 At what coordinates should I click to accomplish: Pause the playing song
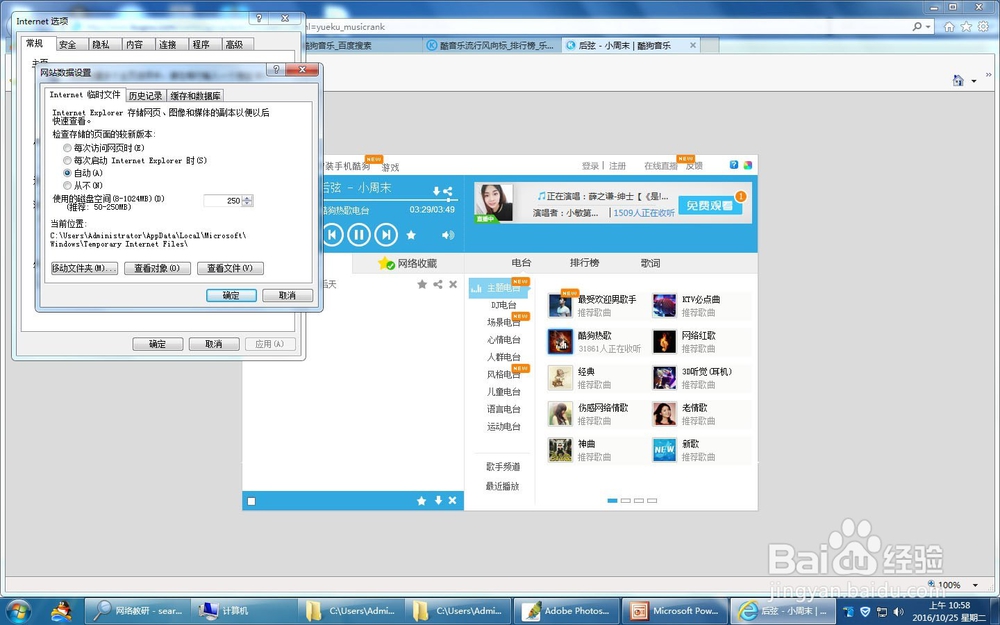click(358, 235)
